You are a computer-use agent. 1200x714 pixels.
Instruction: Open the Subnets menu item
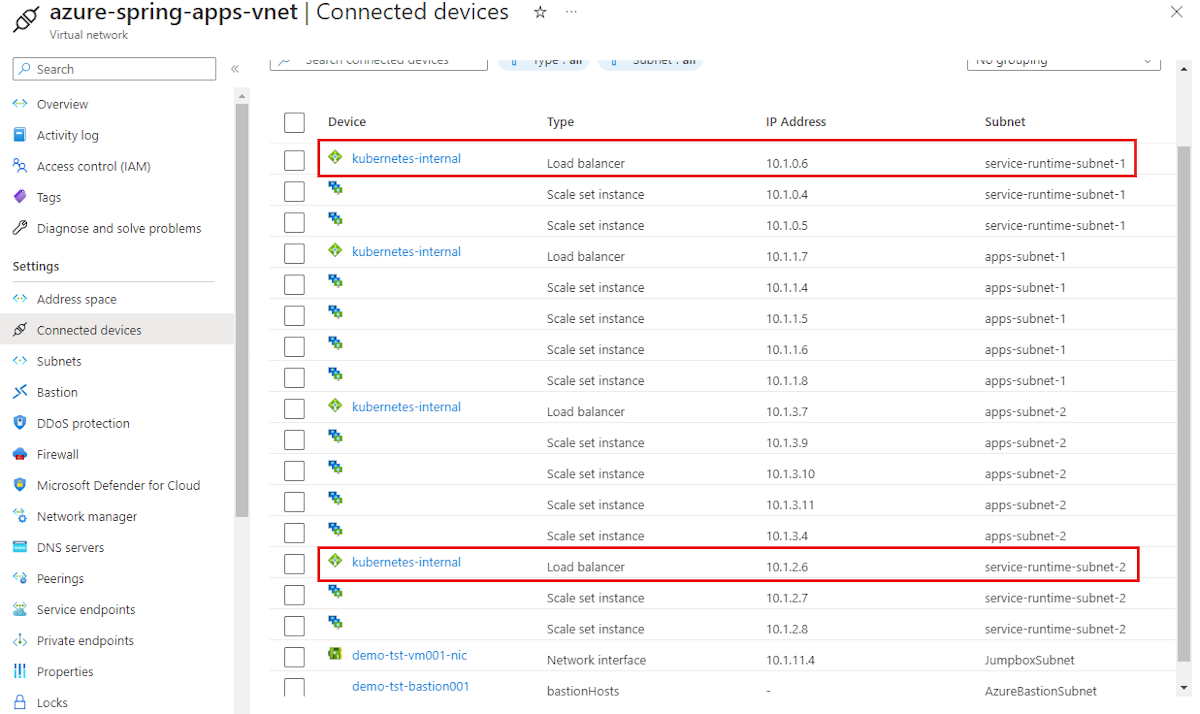[x=59, y=361]
